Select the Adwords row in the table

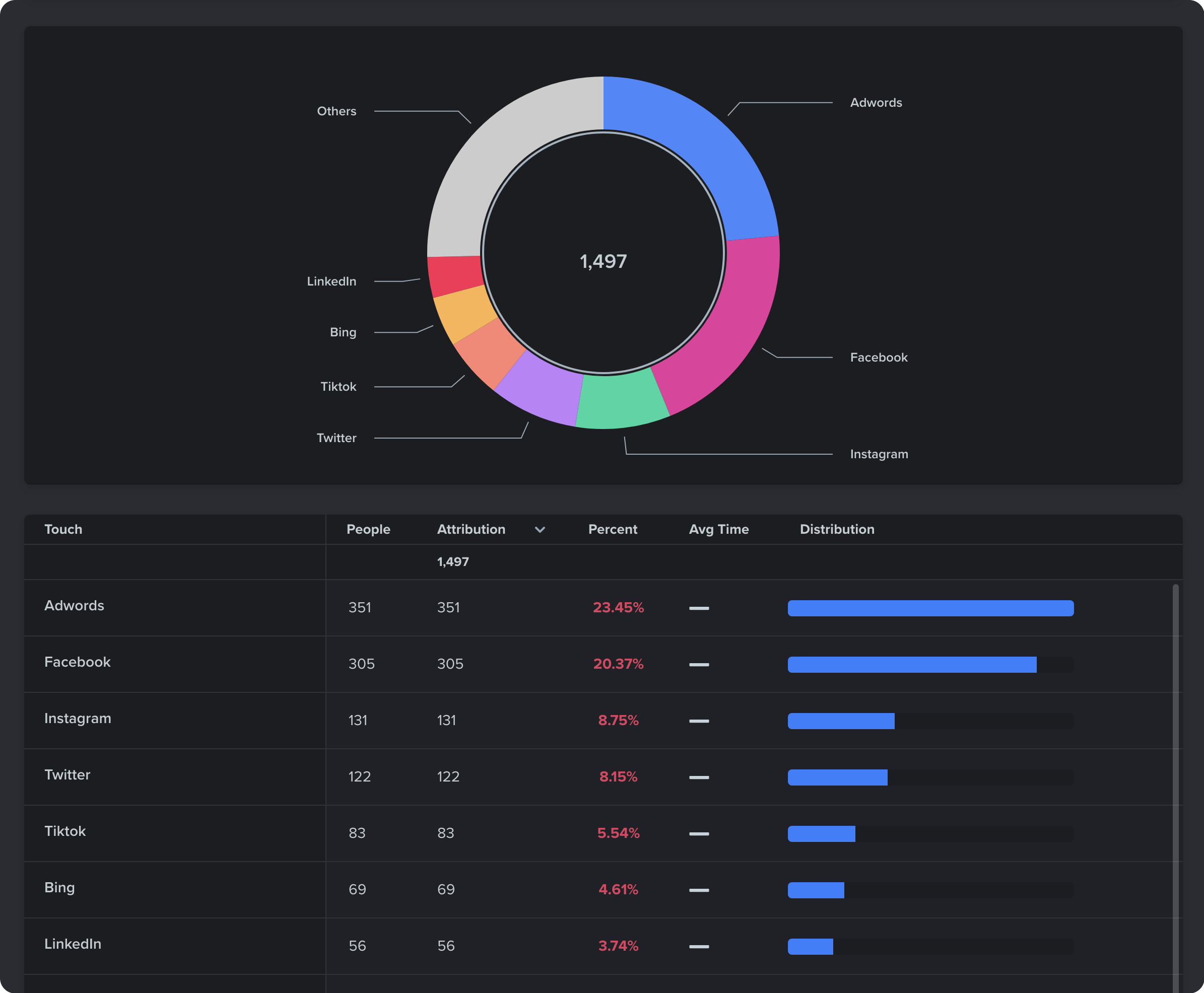pos(603,607)
